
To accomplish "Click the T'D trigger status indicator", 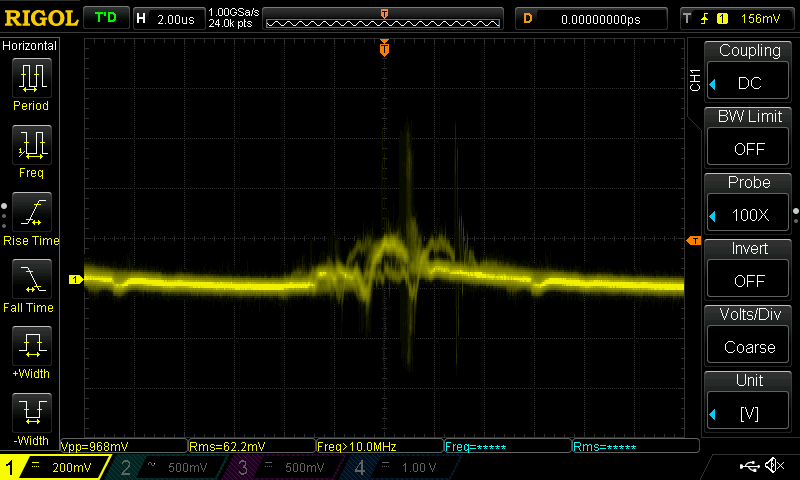I will point(106,18).
